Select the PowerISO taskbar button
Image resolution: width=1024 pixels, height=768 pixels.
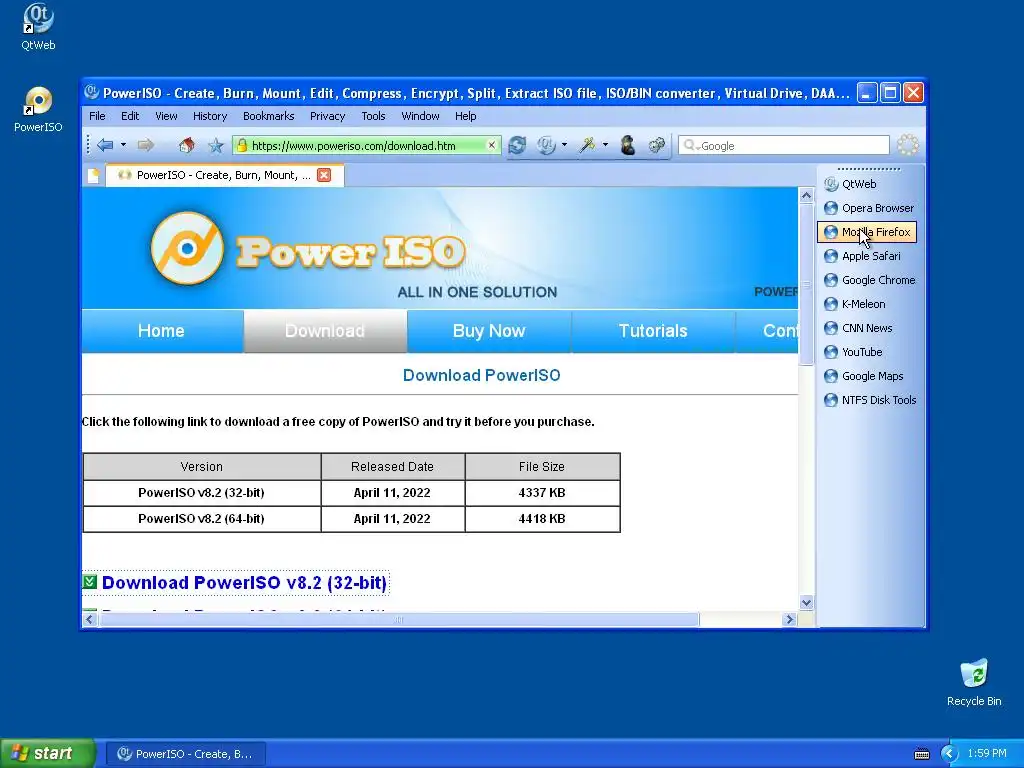tap(185, 754)
